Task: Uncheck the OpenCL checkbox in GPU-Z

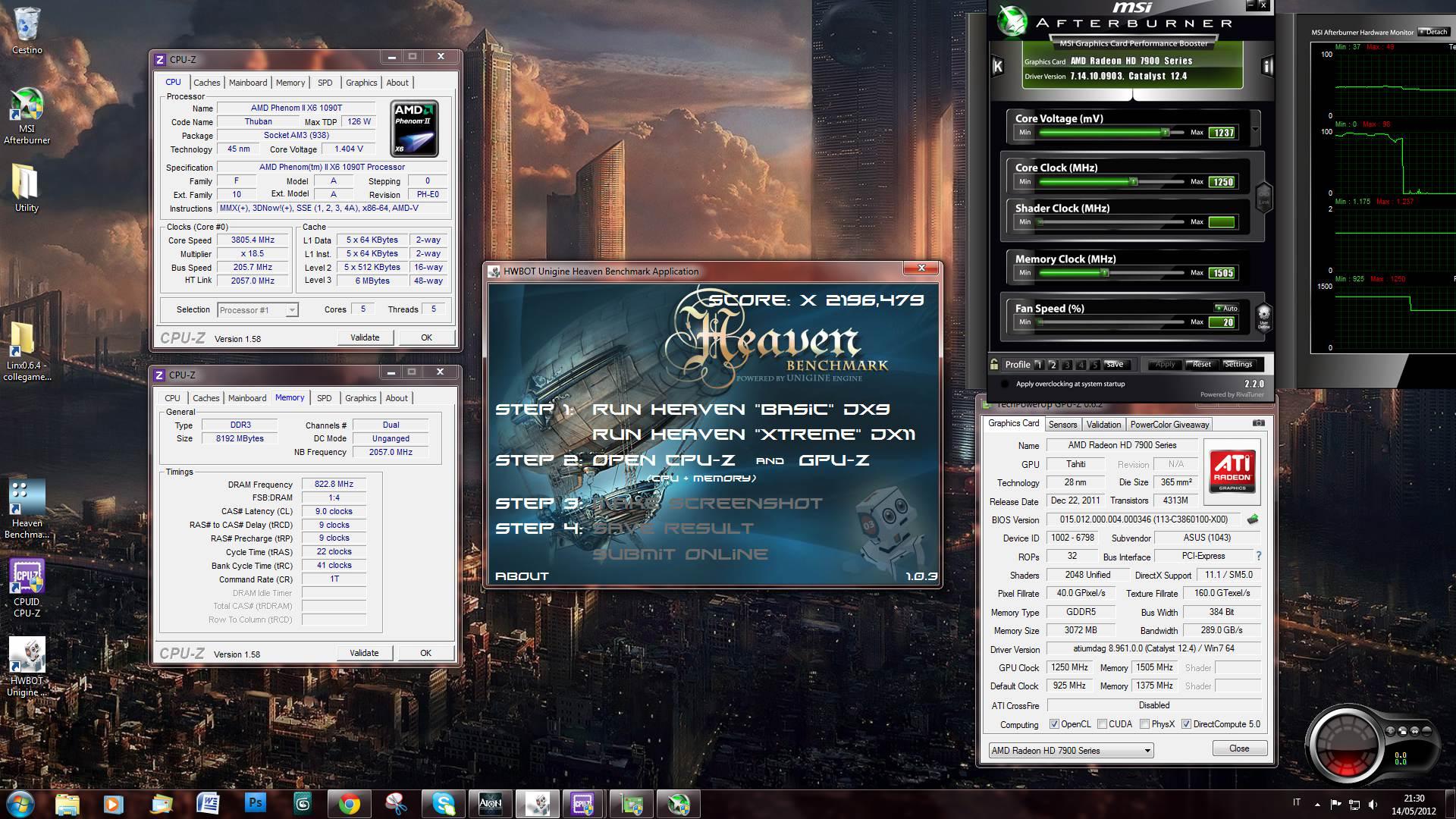Action: click(x=1054, y=724)
